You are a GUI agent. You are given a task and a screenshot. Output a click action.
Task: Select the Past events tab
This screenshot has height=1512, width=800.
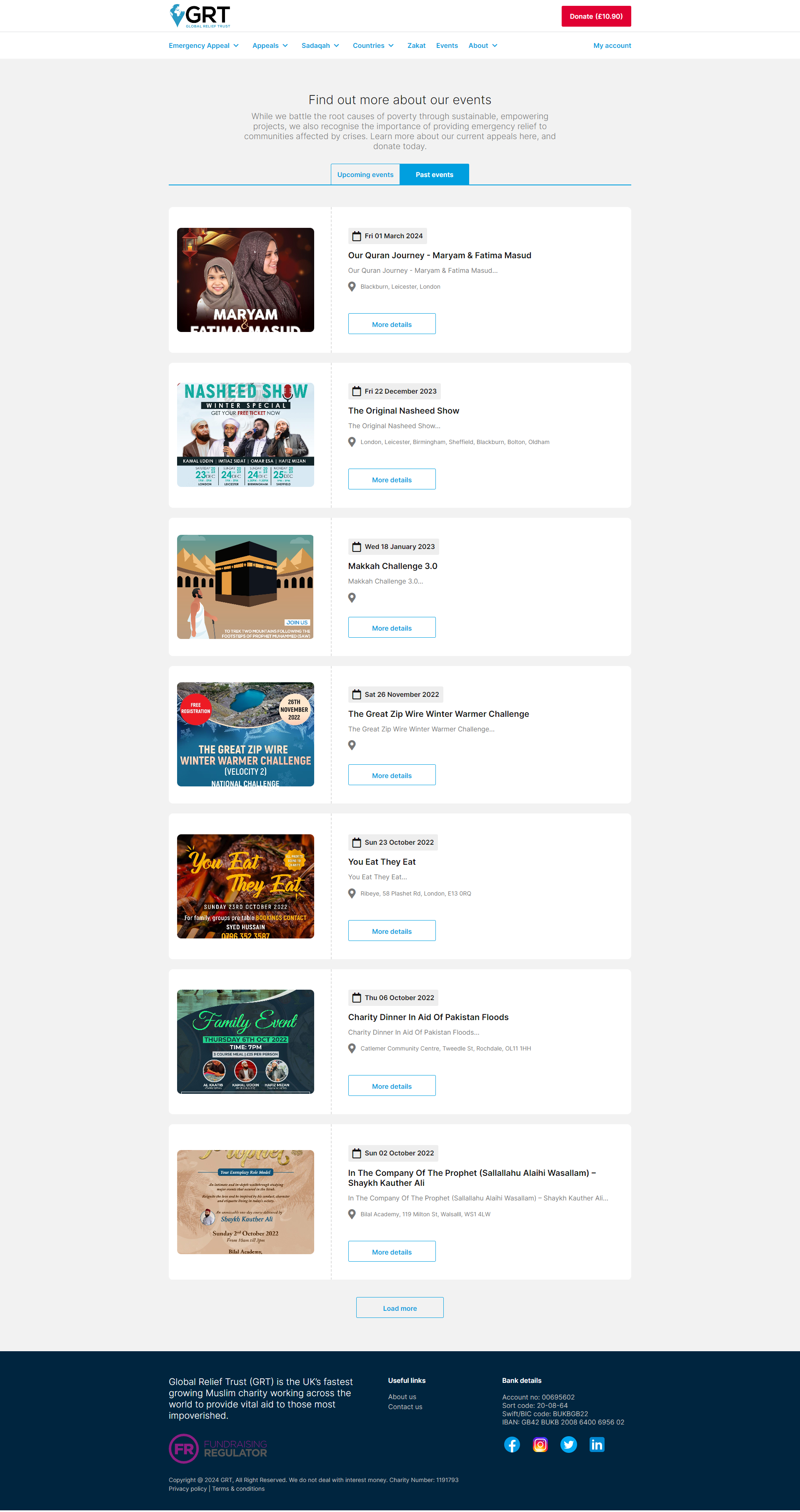[x=434, y=175]
